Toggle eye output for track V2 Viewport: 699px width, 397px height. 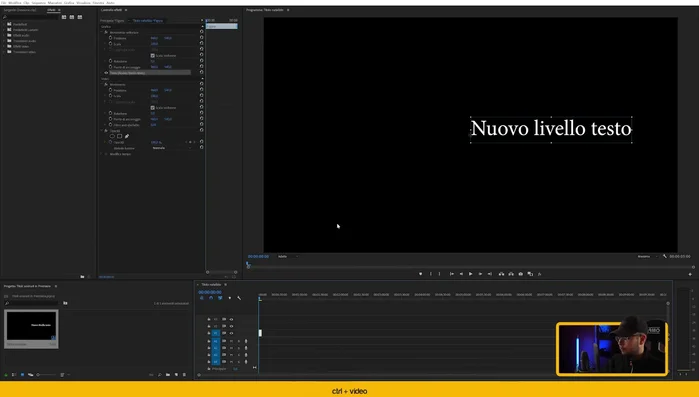(x=231, y=326)
